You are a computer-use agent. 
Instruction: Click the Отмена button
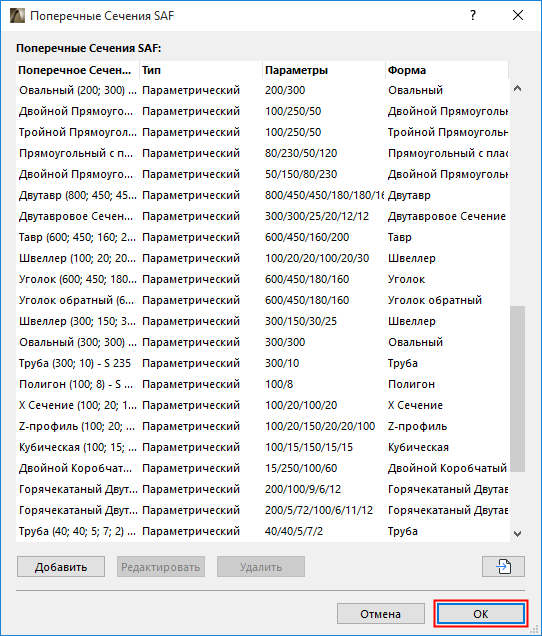tap(381, 614)
